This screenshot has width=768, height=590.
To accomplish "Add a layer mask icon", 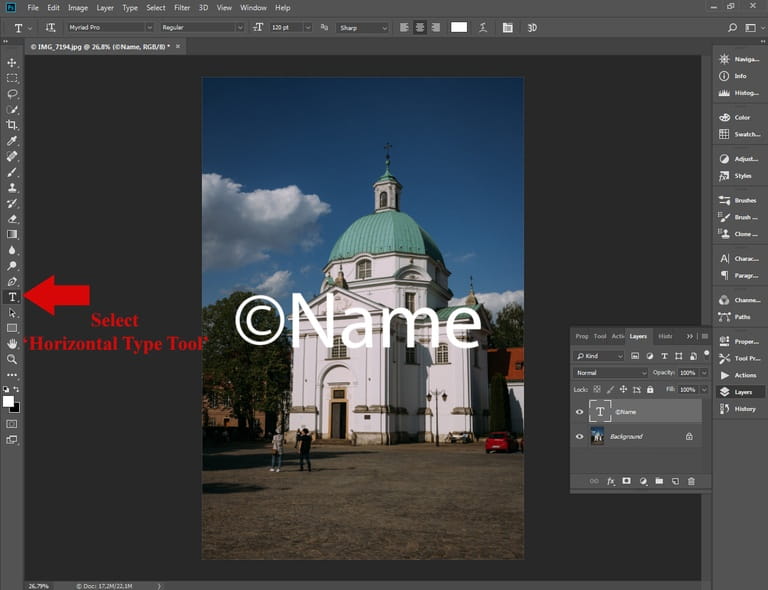I will click(x=626, y=481).
